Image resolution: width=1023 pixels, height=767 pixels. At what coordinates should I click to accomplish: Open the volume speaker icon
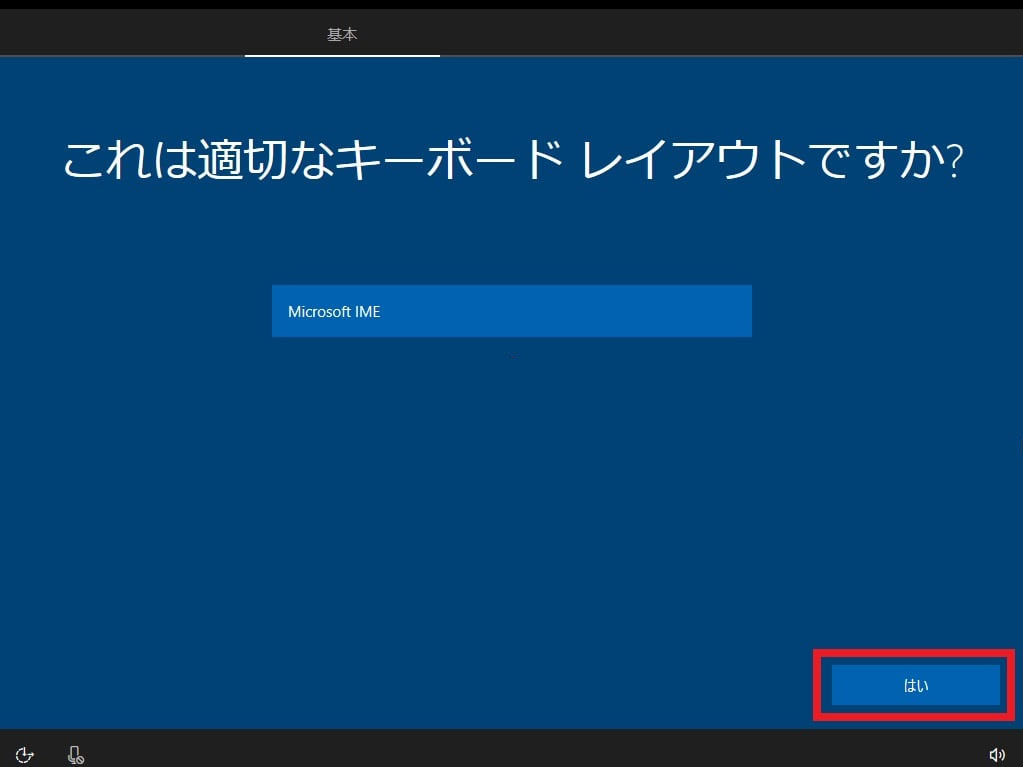[x=997, y=755]
